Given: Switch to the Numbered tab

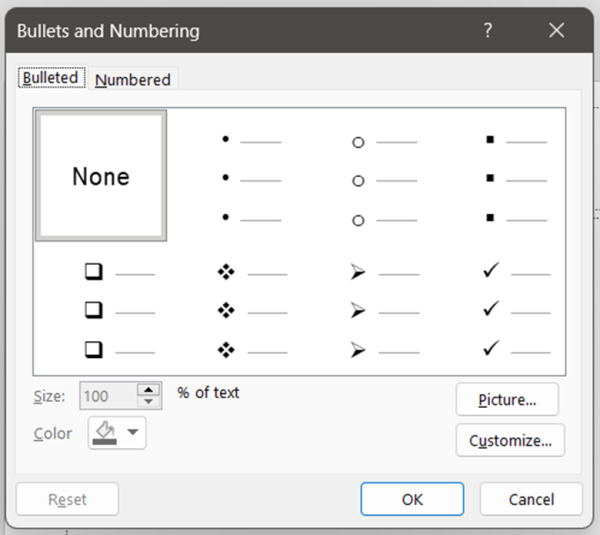Looking at the screenshot, I should pyautogui.click(x=133, y=80).
